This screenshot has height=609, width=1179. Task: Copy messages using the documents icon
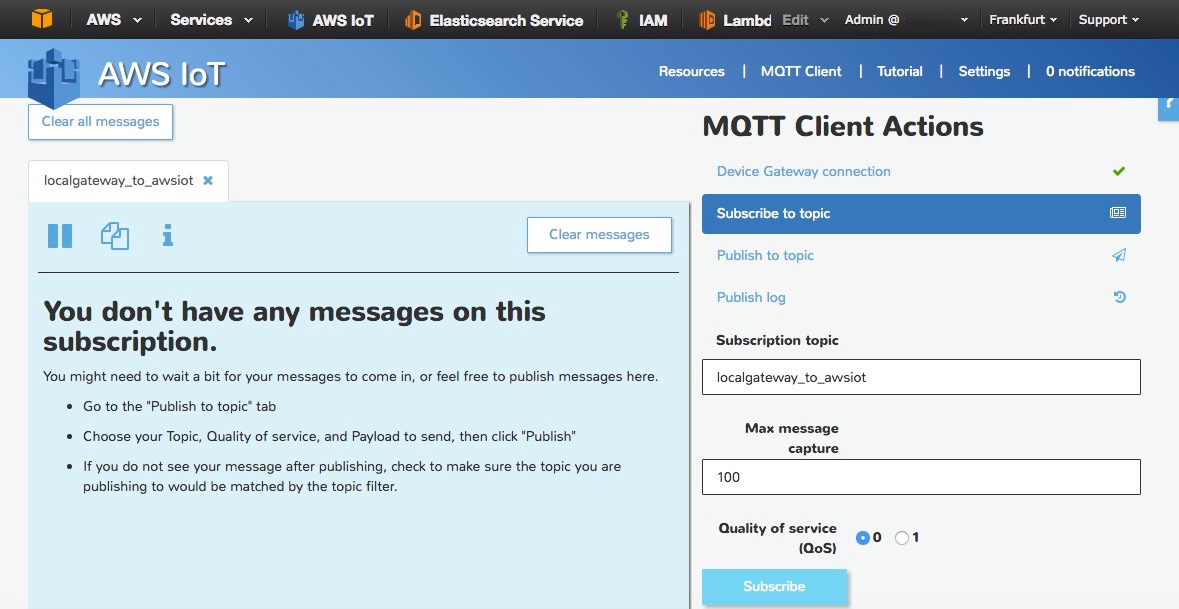click(x=115, y=236)
